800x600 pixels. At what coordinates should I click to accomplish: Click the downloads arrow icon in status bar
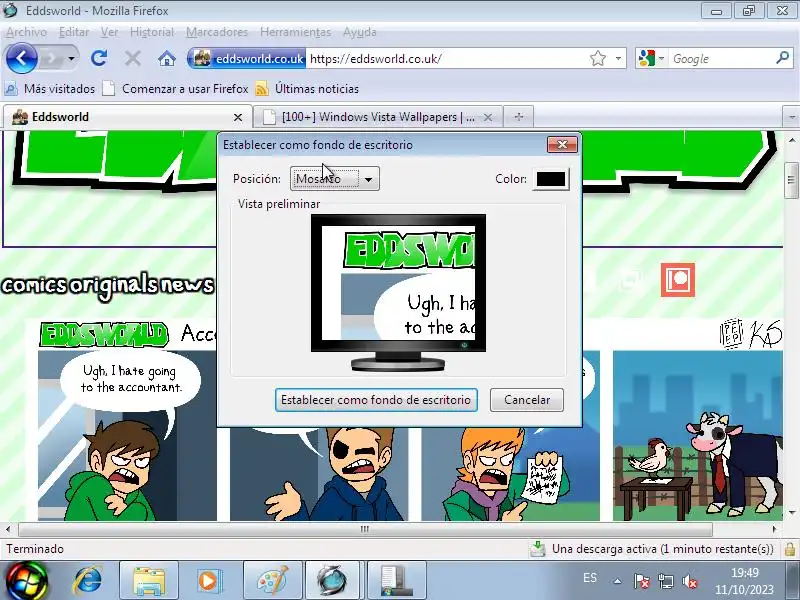[538, 549]
